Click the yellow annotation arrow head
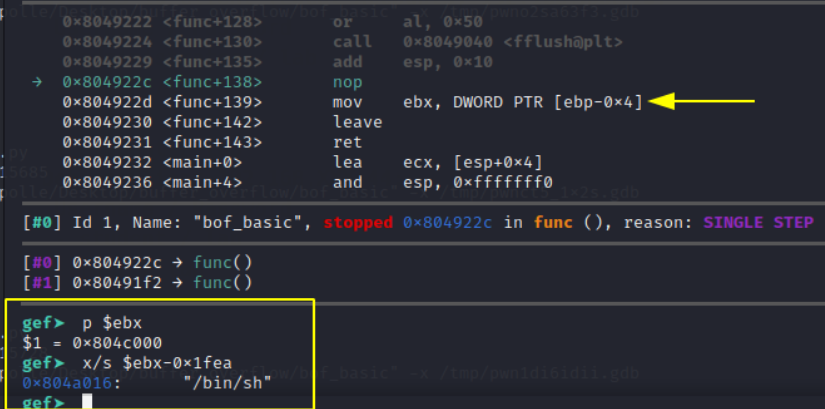 (x=662, y=101)
